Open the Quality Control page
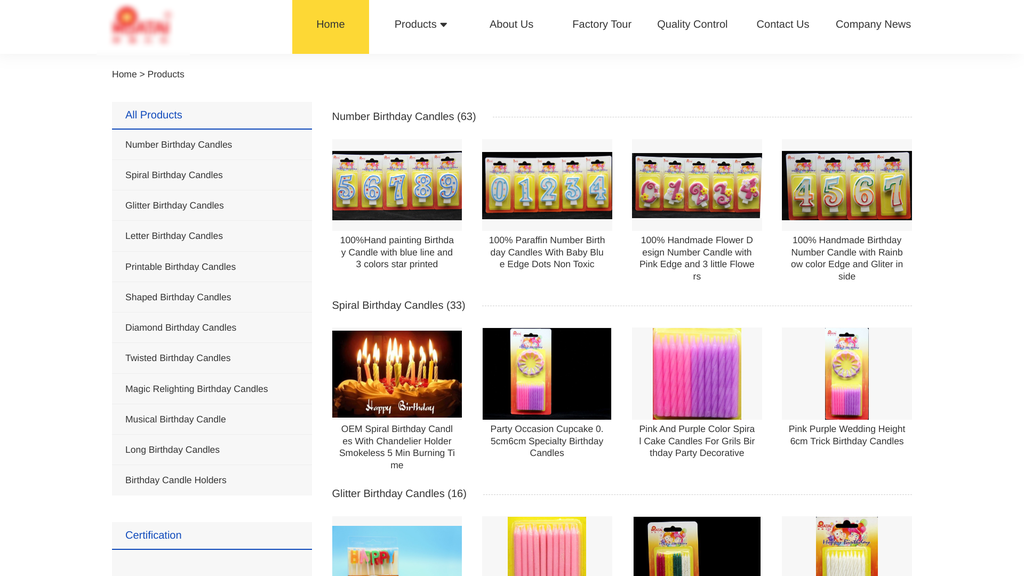Viewport: 1024px width, 576px height. [692, 25]
